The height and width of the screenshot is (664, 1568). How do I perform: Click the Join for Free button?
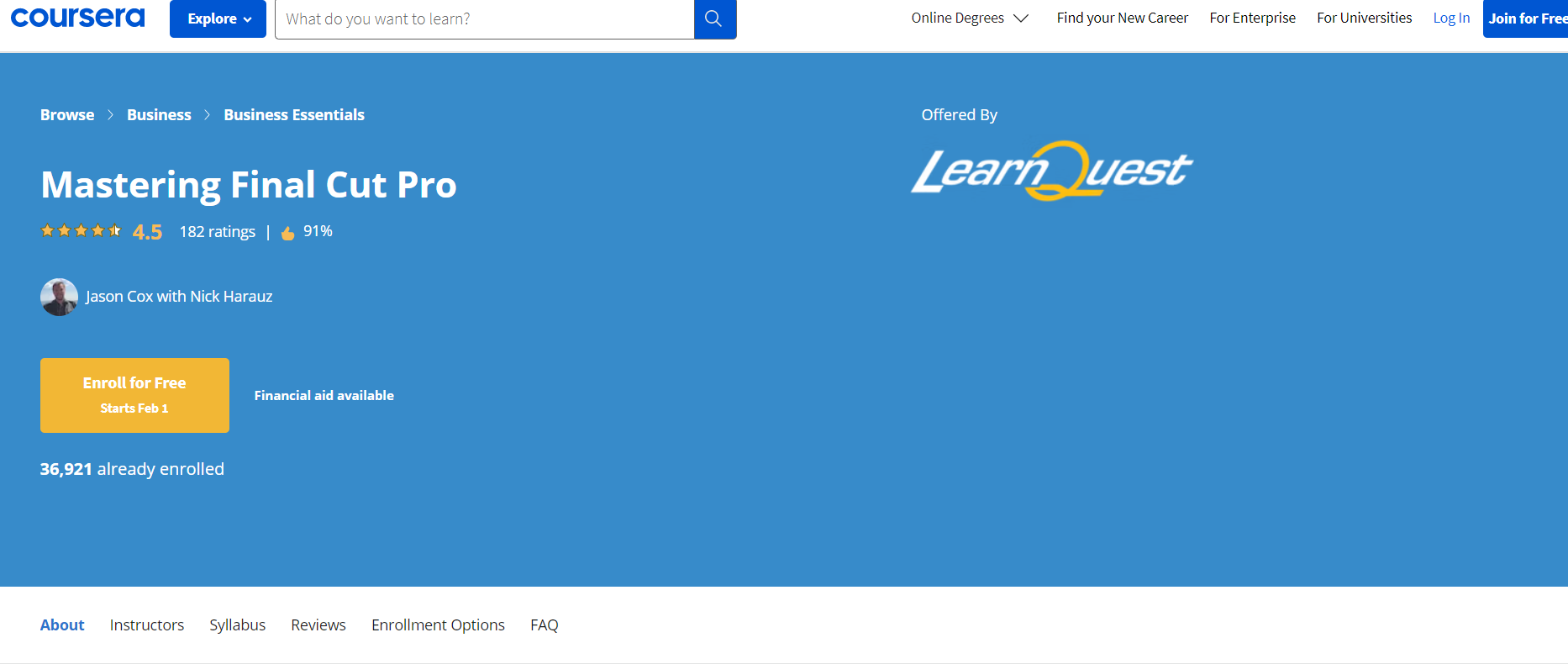click(1525, 18)
